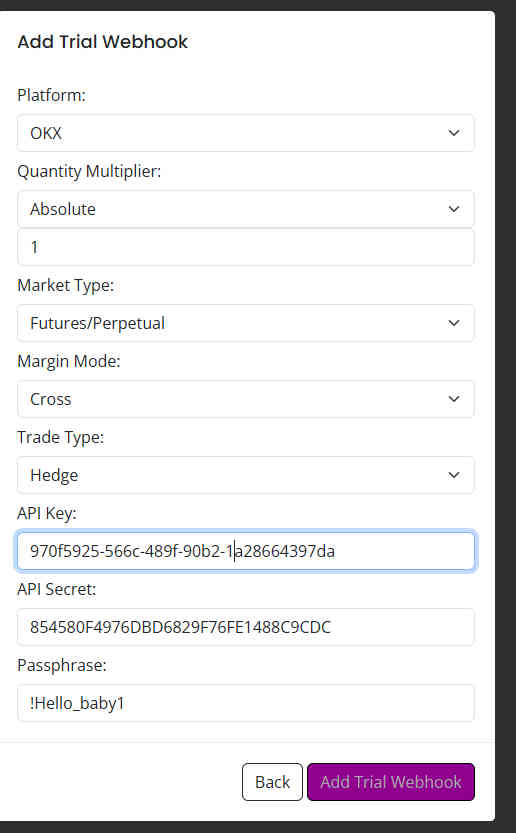This screenshot has width=516, height=833.
Task: Open the Trade Type dropdown showing Hedge
Action: 246,475
